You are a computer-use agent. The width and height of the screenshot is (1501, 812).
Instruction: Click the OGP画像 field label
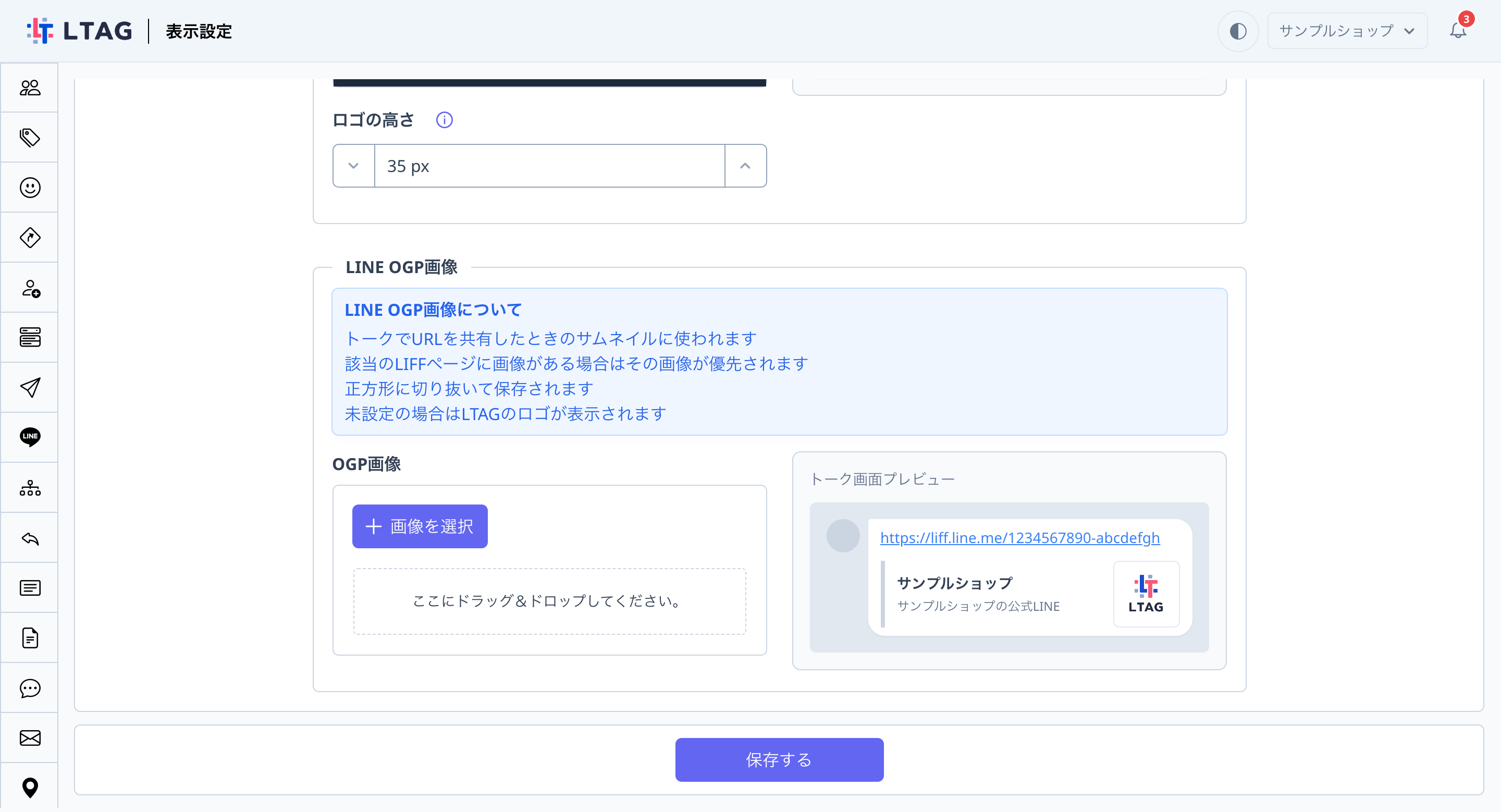366,464
